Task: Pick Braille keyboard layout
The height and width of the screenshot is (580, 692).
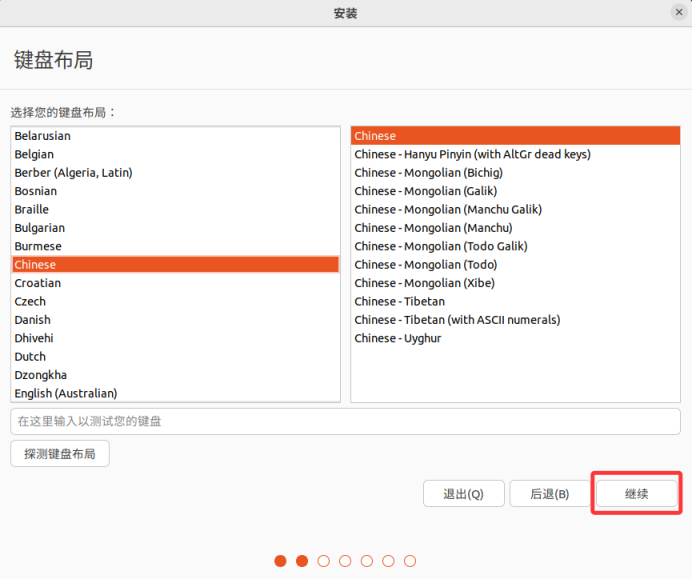Action: click(175, 210)
